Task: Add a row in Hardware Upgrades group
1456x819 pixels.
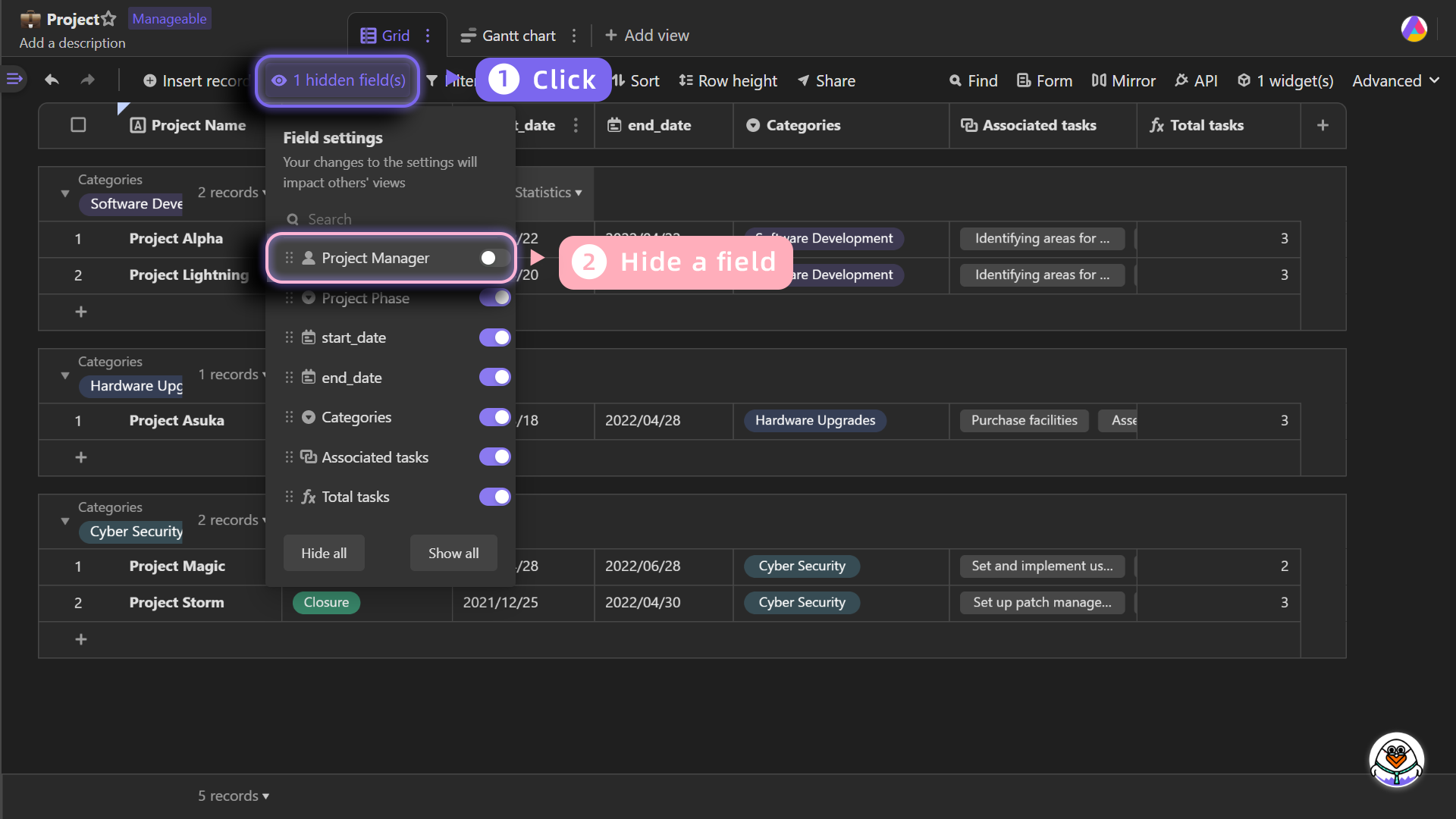Action: (81, 457)
